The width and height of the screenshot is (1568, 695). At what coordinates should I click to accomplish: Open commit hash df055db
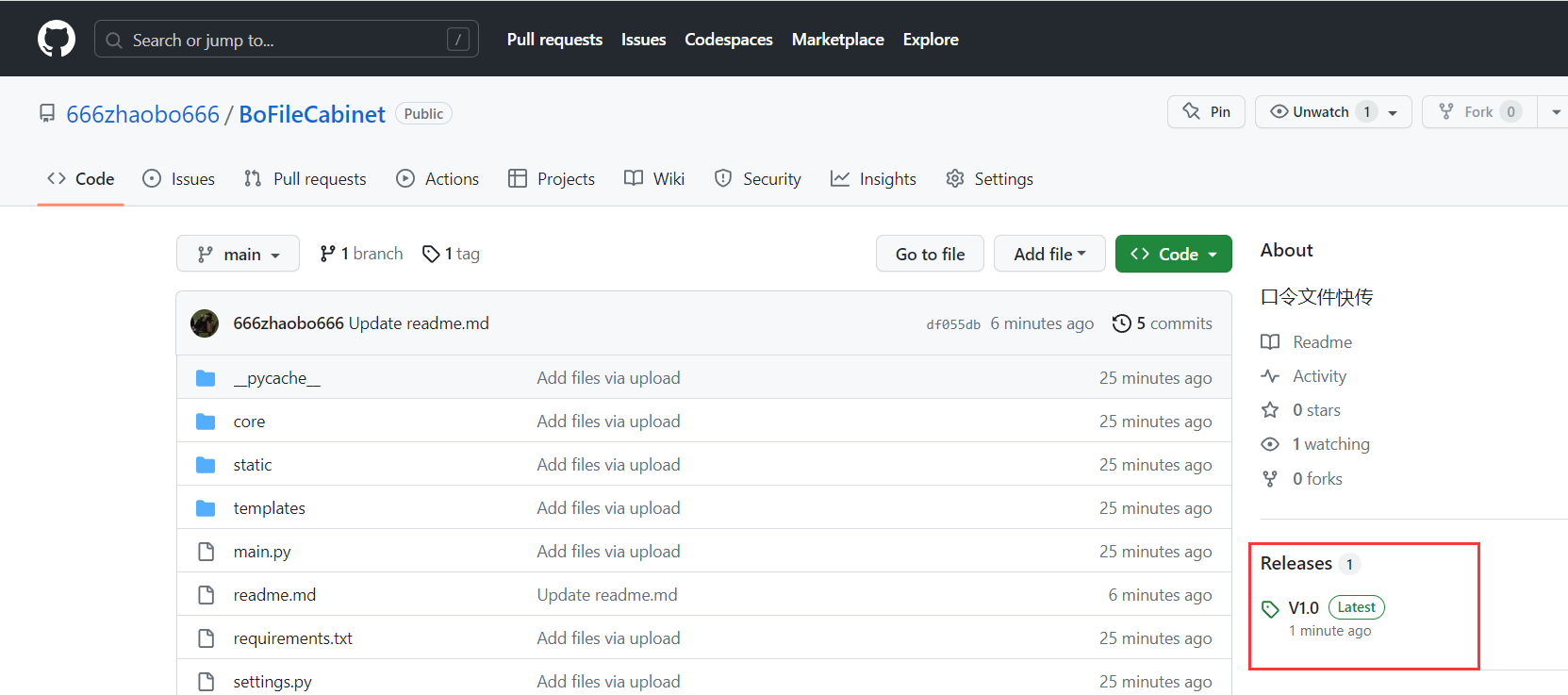pos(953,324)
